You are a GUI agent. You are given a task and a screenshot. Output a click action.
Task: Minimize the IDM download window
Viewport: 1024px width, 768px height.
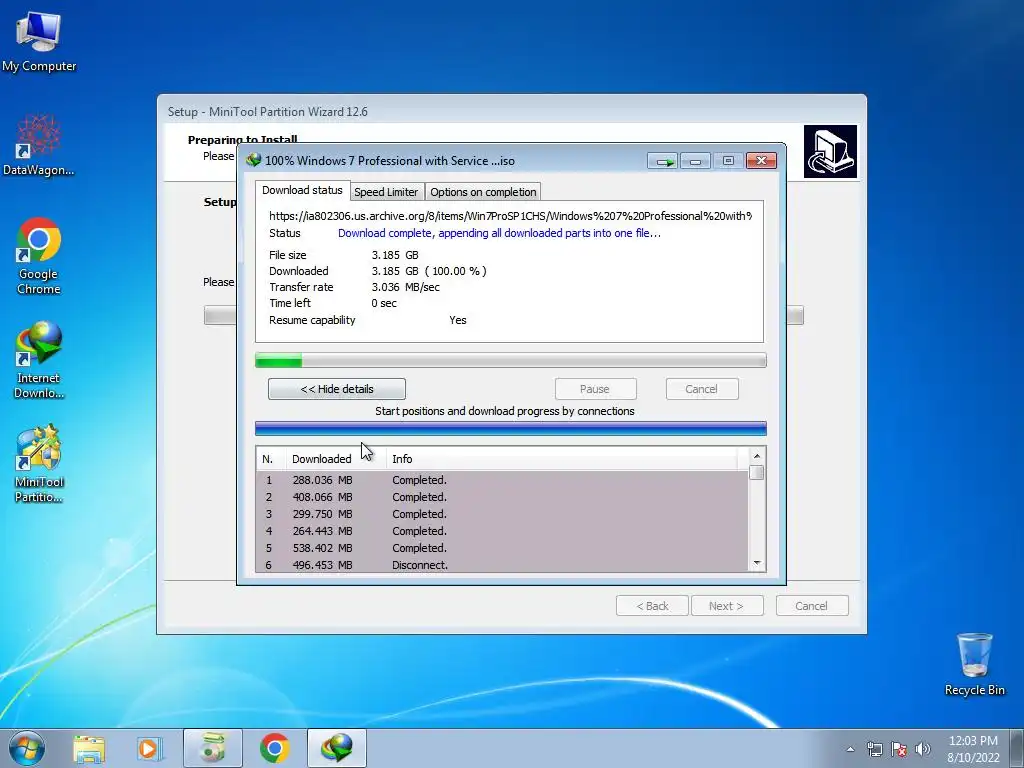pyautogui.click(x=696, y=161)
